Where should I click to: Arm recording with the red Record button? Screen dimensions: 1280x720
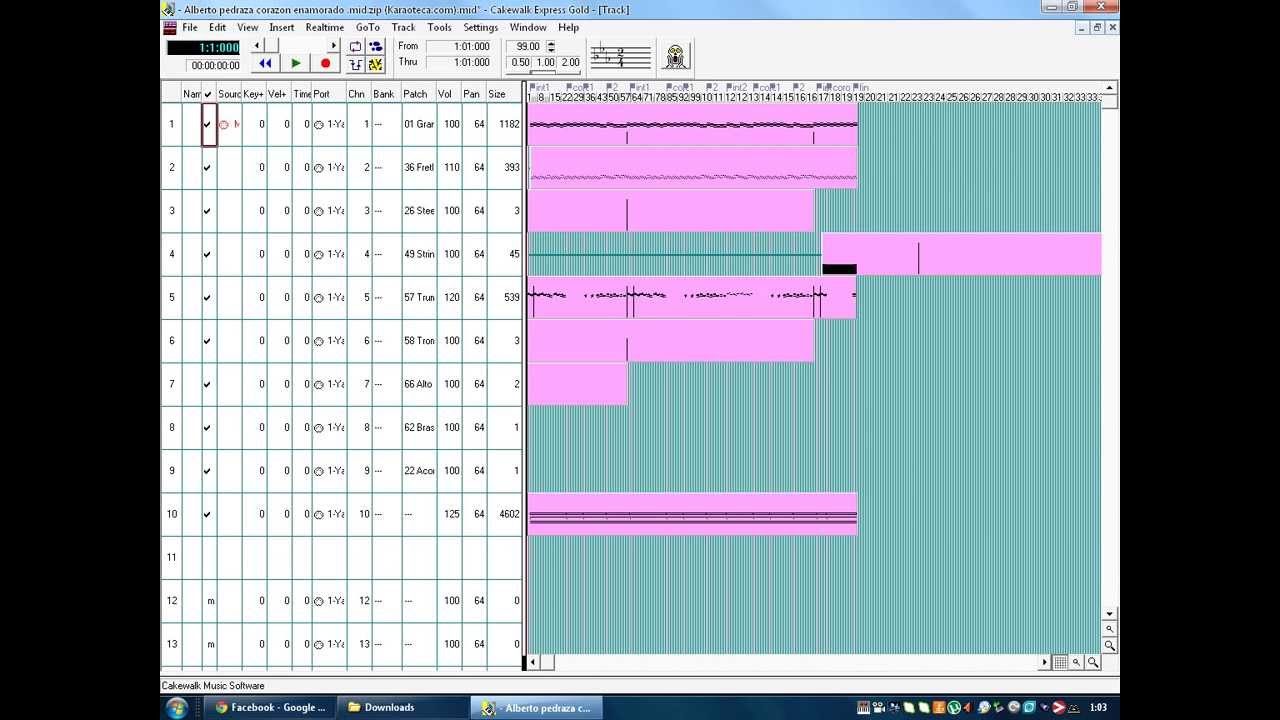coord(325,63)
